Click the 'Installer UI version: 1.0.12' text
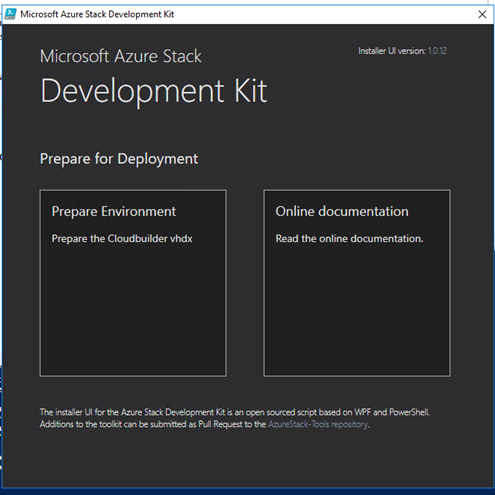The height and width of the screenshot is (495, 495). [x=402, y=51]
